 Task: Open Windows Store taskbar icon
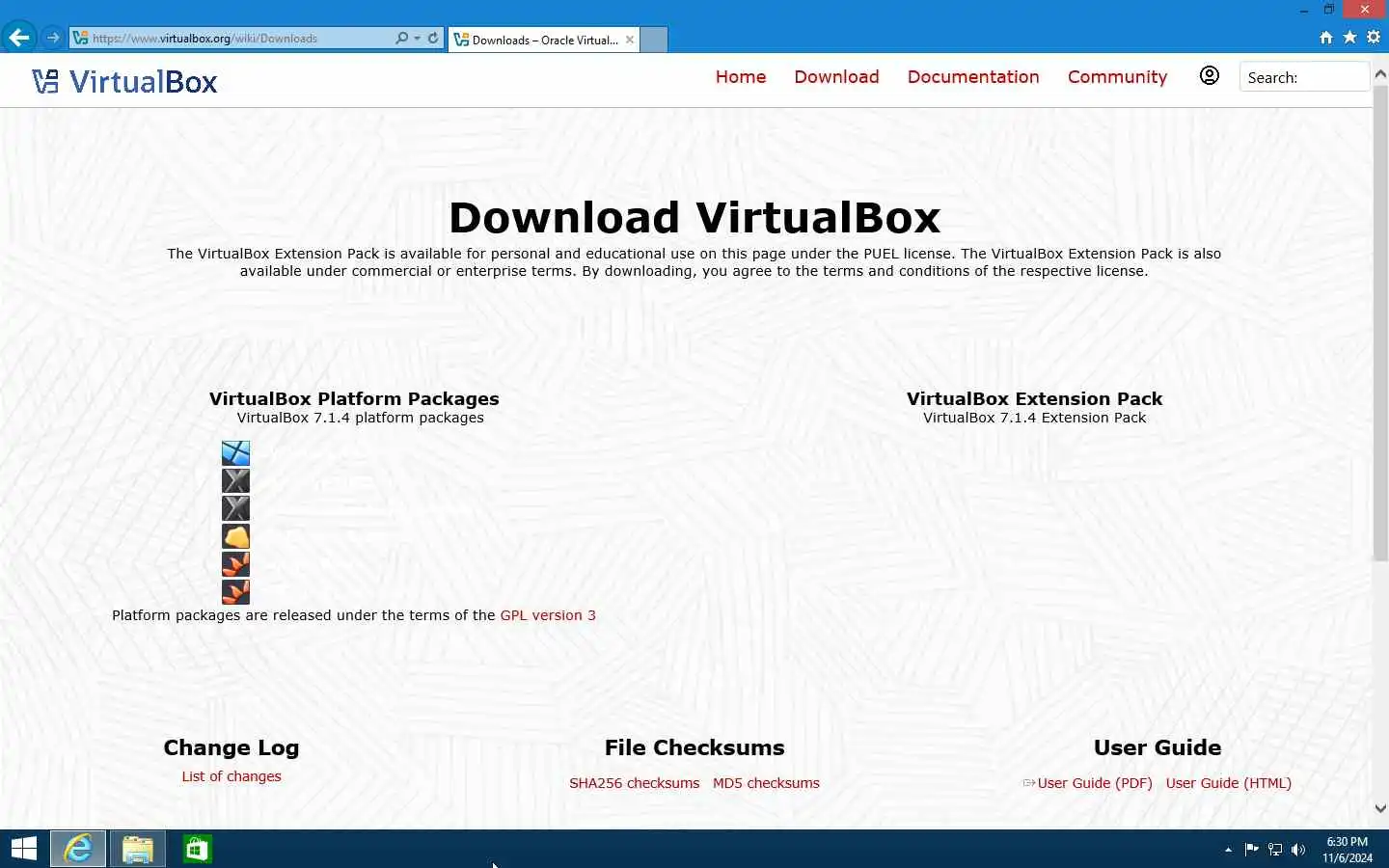pyautogui.click(x=197, y=849)
